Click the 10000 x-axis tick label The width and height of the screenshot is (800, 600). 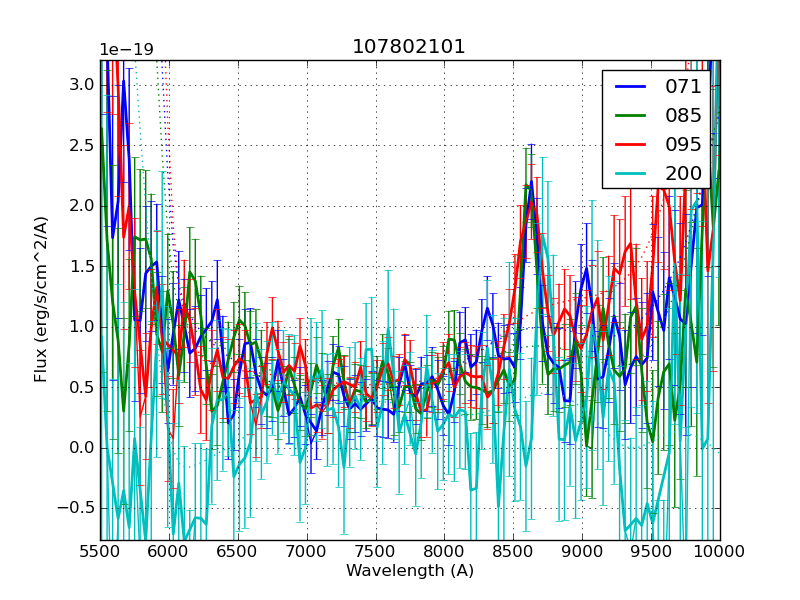click(x=720, y=551)
